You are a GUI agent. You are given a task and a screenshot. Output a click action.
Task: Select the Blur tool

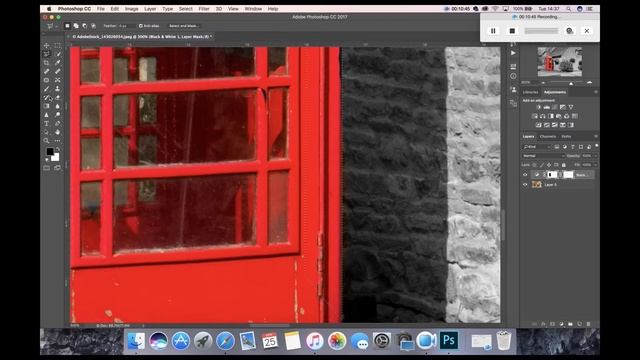pos(58,106)
